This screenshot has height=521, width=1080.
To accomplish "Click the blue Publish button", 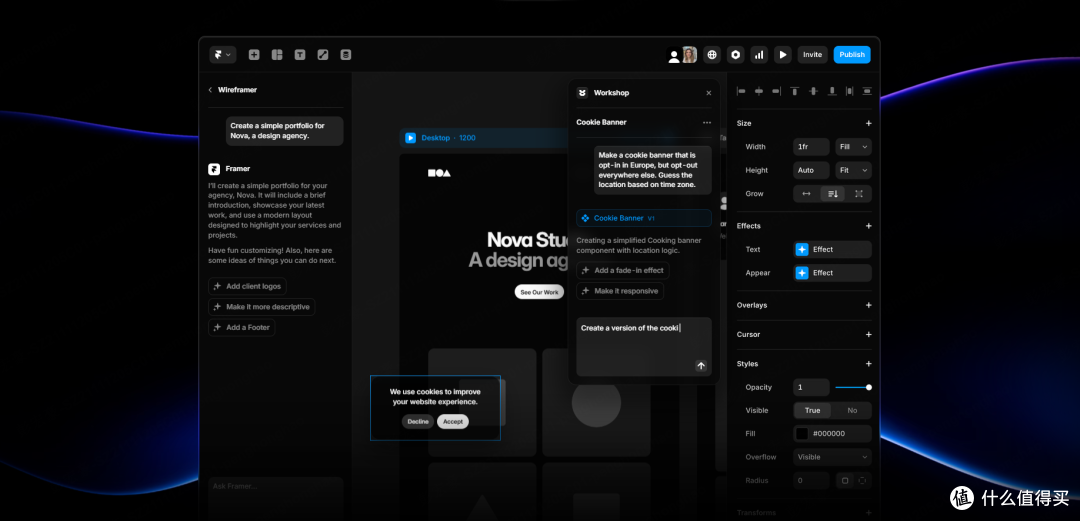I will click(x=852, y=55).
